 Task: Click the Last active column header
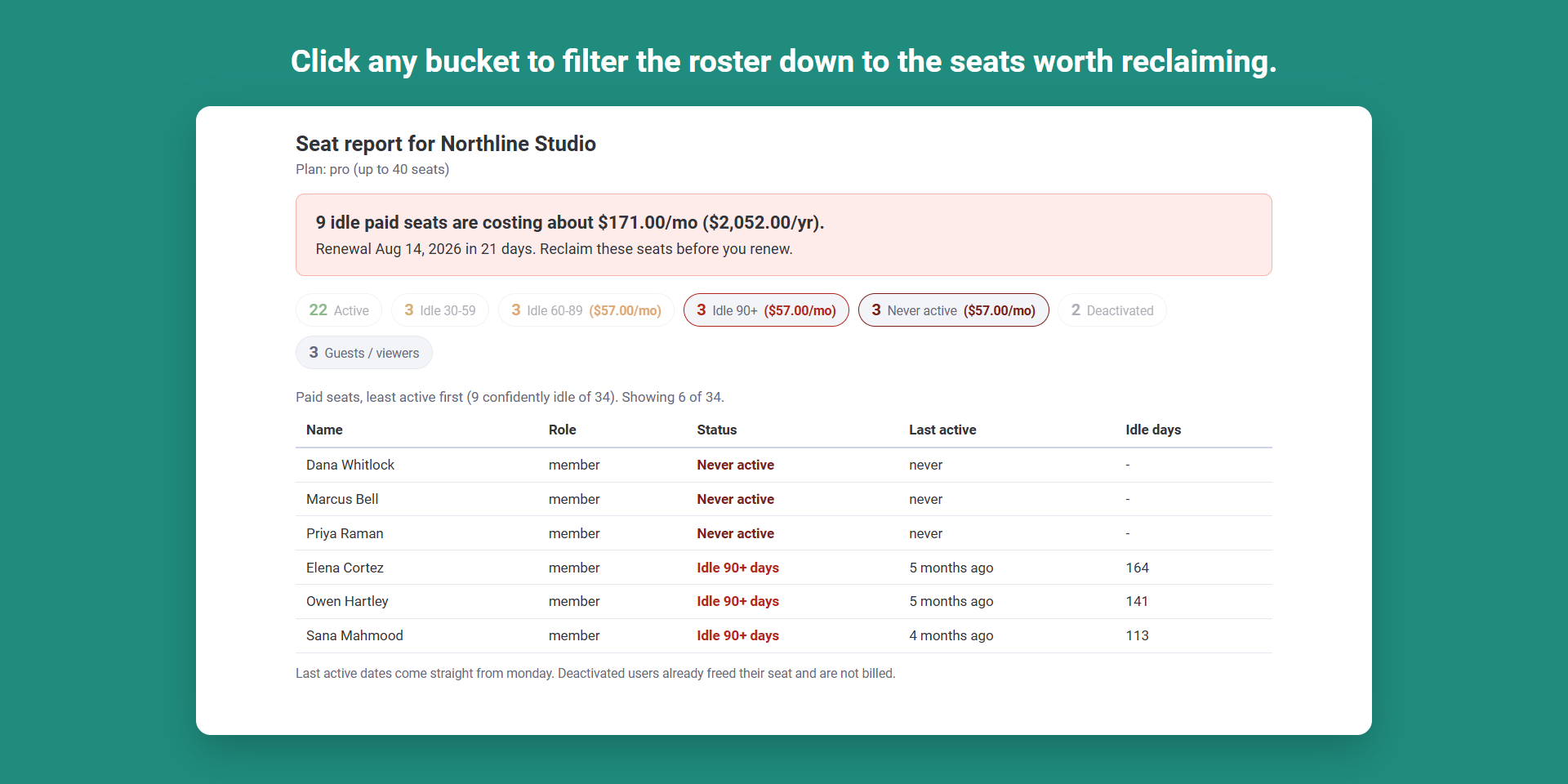pos(942,430)
